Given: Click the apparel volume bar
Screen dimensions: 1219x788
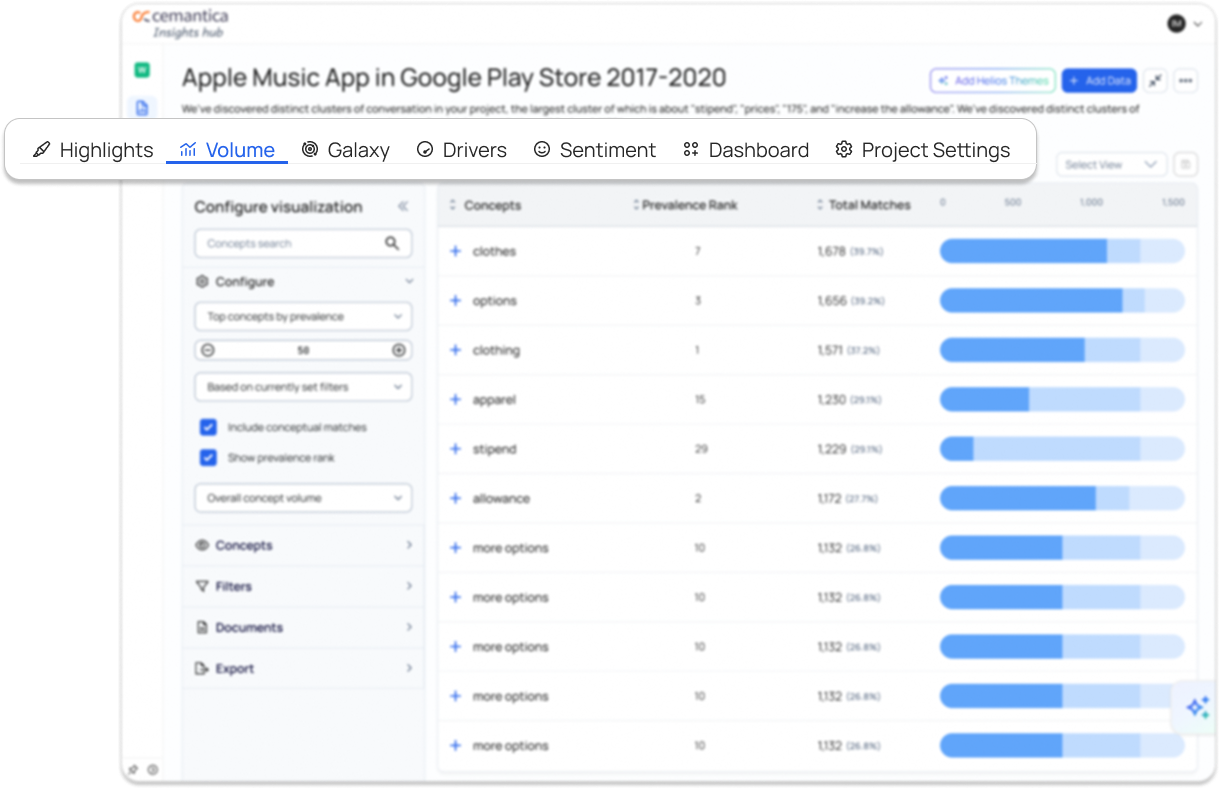Looking at the screenshot, I should coord(1062,399).
